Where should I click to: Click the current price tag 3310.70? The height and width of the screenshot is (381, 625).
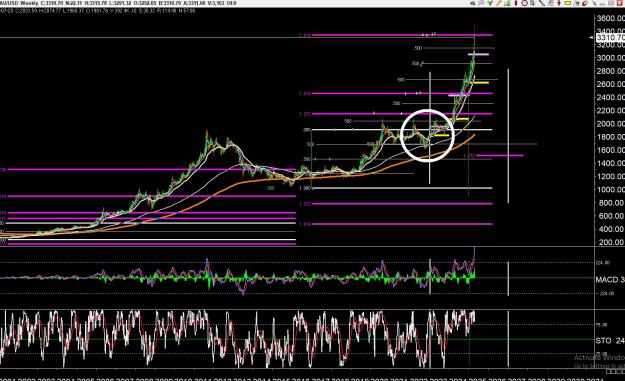point(610,37)
